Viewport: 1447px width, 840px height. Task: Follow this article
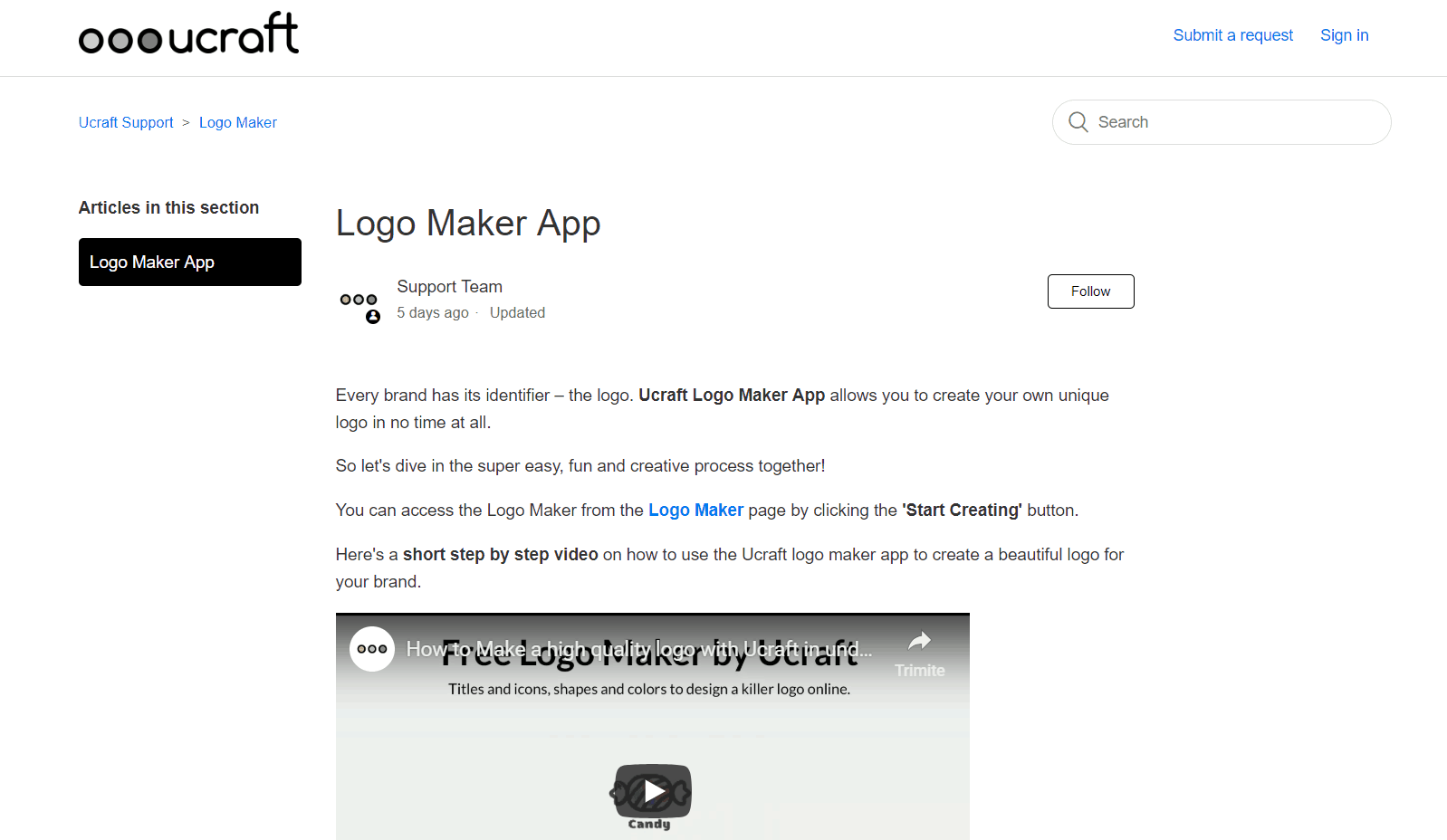(1090, 291)
